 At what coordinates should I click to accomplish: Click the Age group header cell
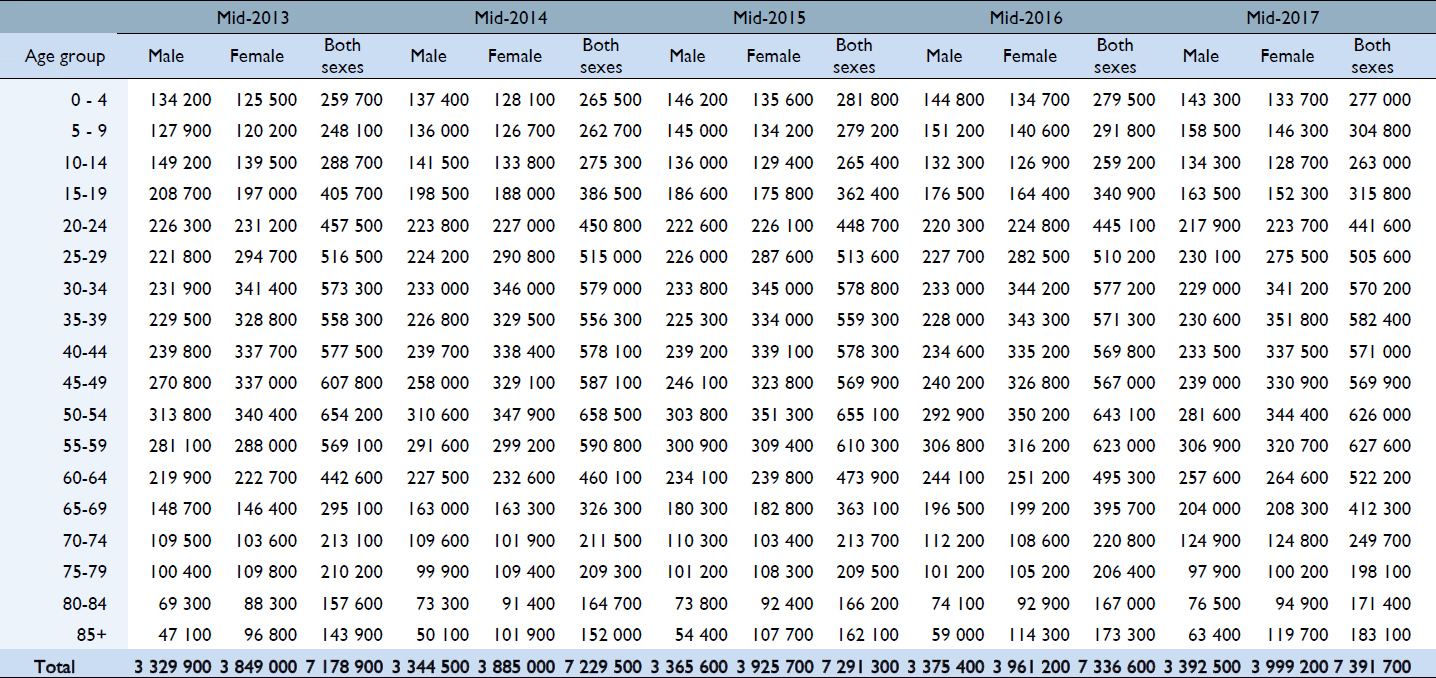[65, 56]
